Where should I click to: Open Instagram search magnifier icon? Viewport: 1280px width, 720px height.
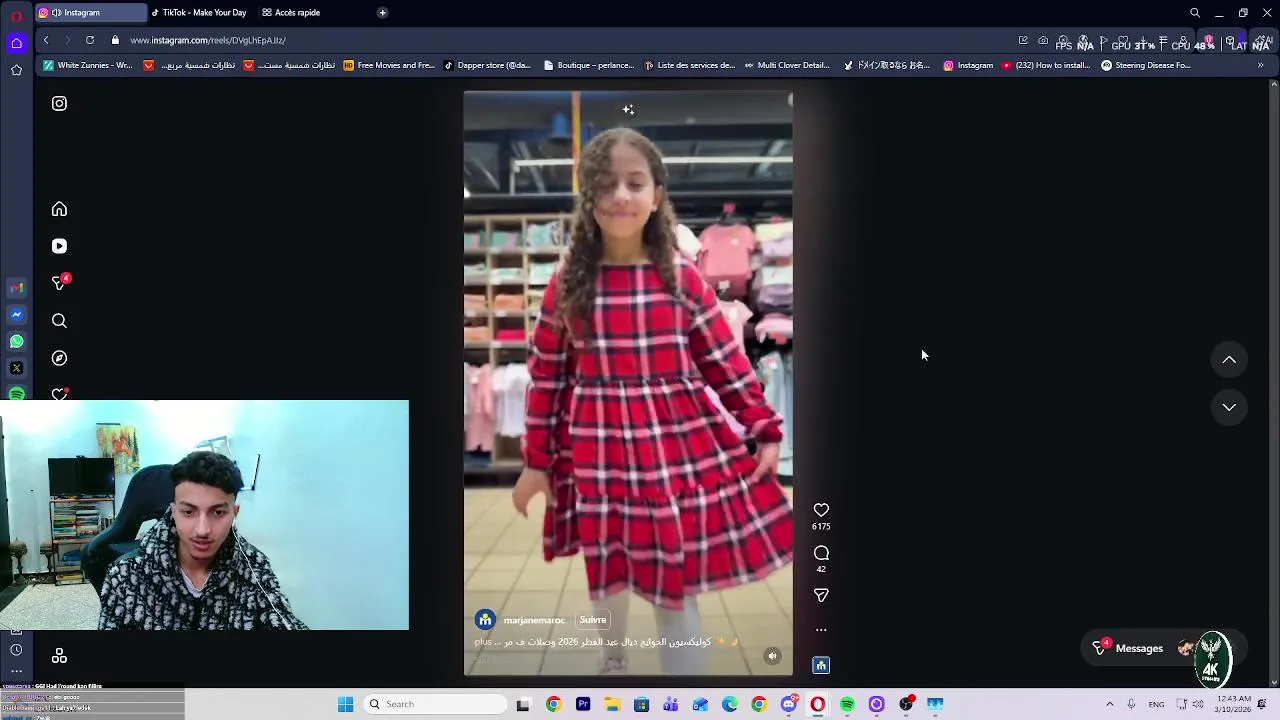coord(59,321)
